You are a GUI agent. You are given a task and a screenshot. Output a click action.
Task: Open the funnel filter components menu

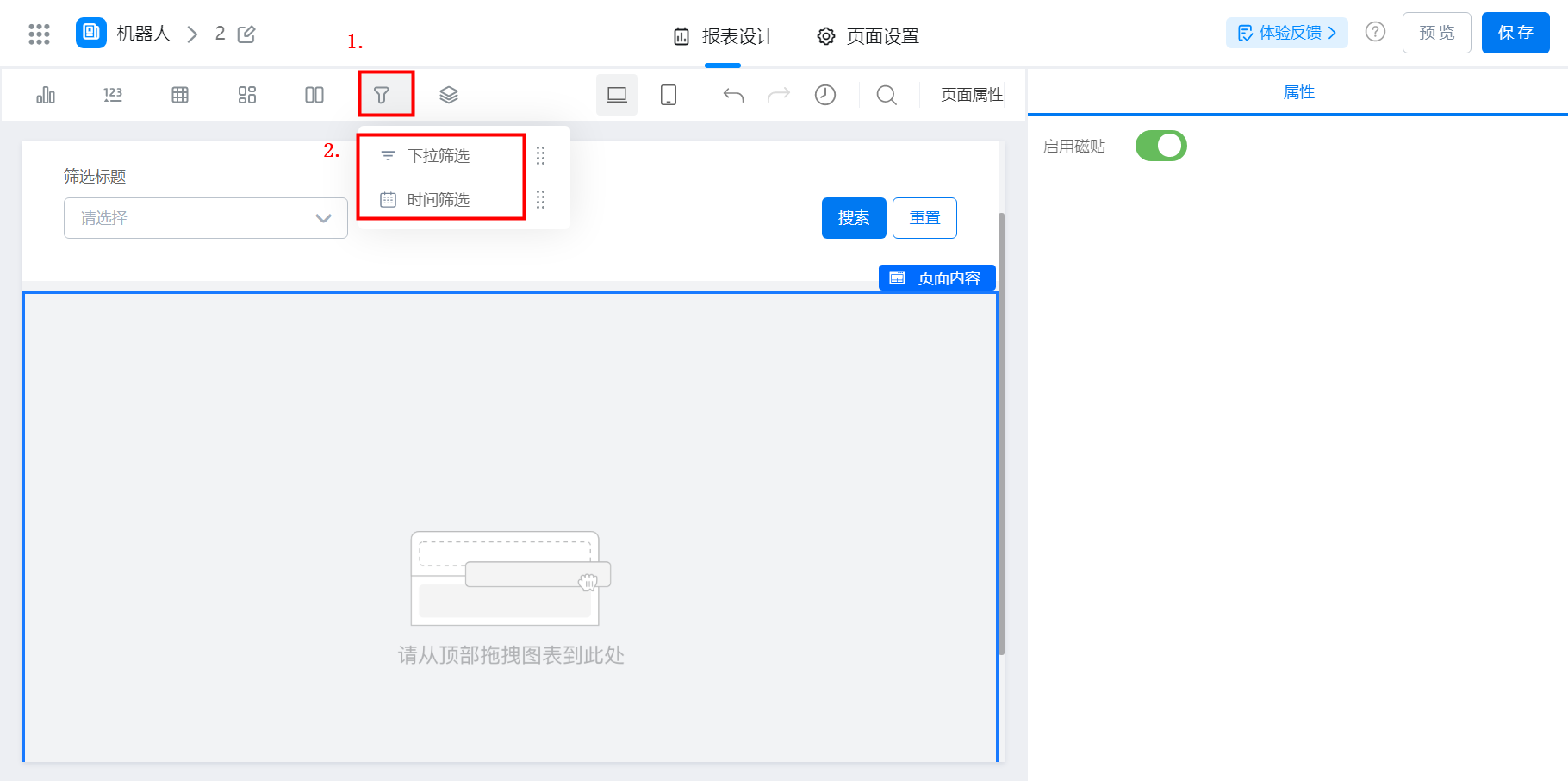click(x=382, y=95)
